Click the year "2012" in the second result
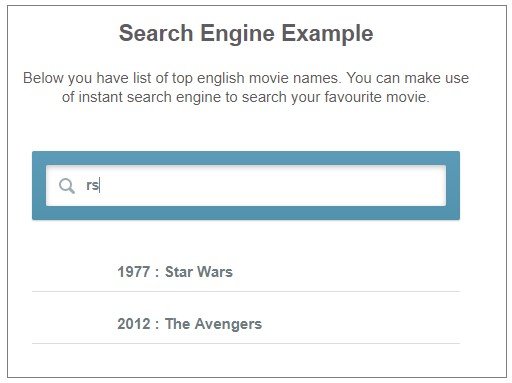 coord(134,324)
